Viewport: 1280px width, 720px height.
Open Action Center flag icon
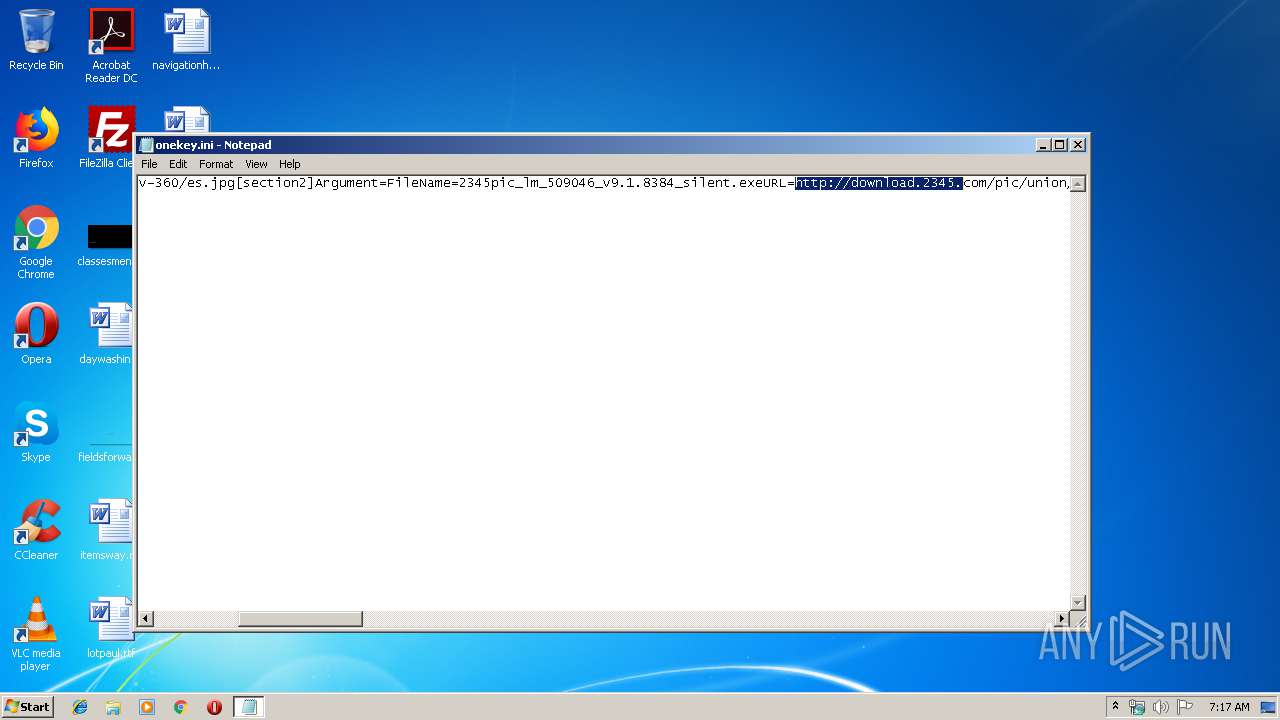(x=1185, y=707)
